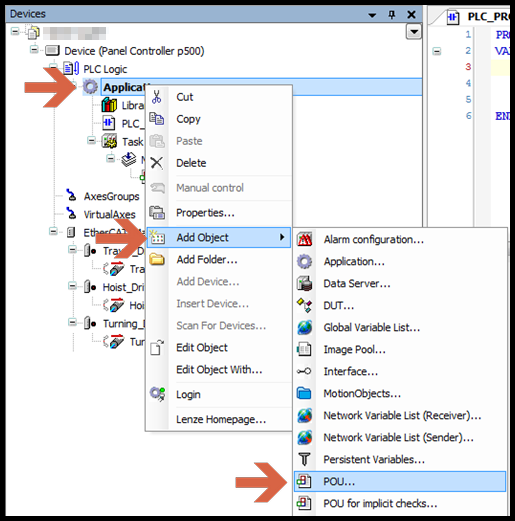The image size is (515, 521).
Task: Open the Add Object submenu
Action: click(x=219, y=237)
